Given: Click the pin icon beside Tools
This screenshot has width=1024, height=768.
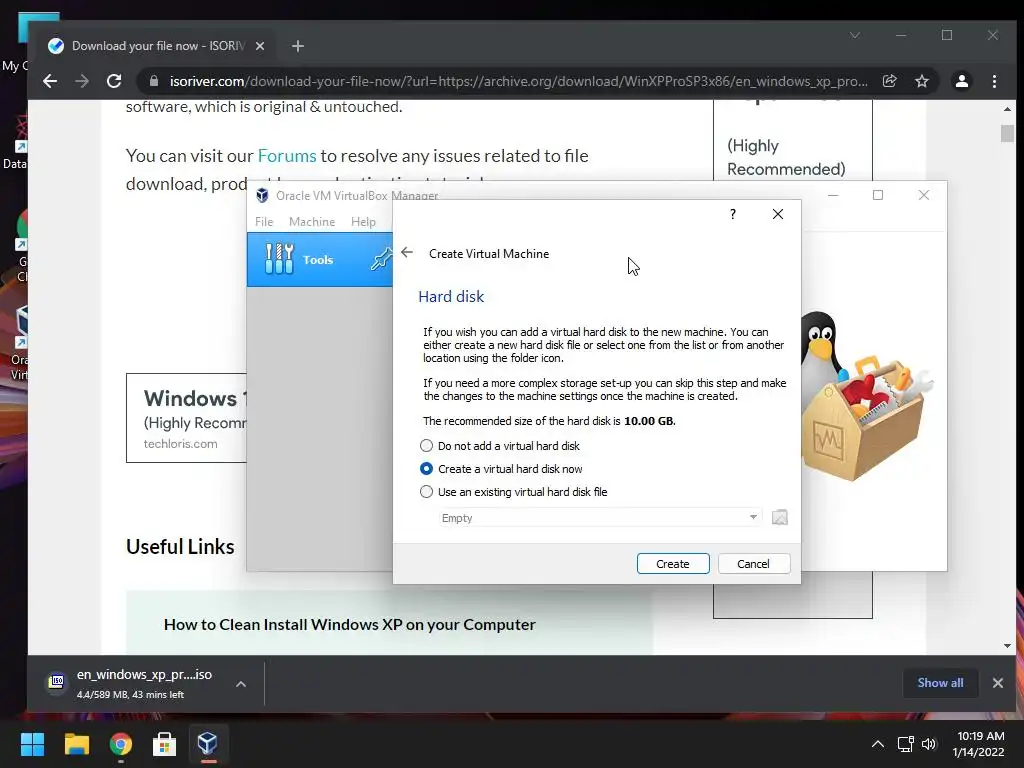Looking at the screenshot, I should (381, 259).
